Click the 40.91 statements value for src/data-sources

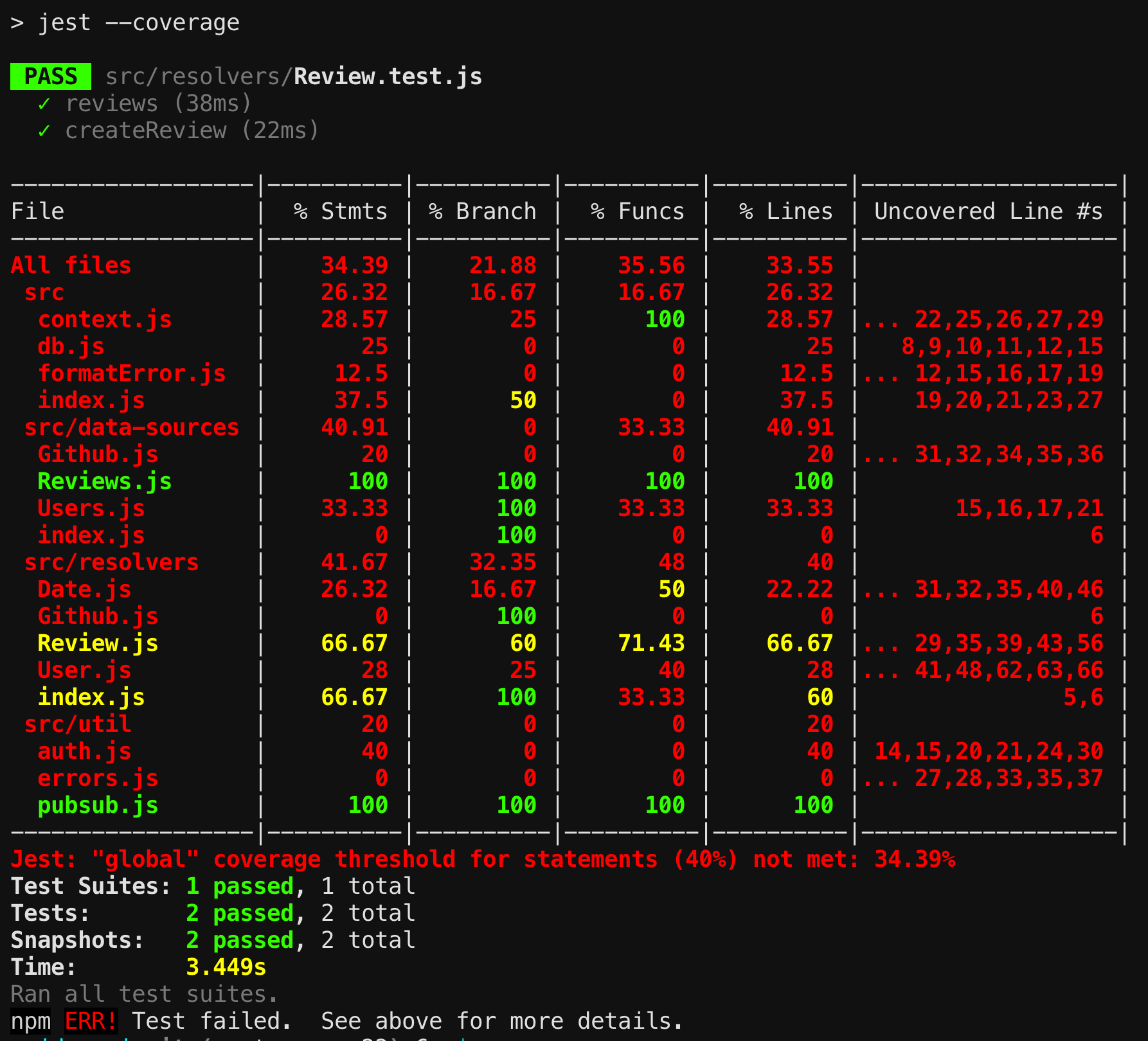pos(354,427)
